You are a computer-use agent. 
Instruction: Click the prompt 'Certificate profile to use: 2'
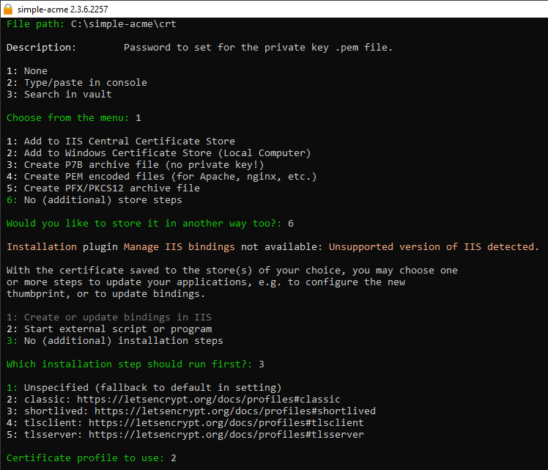pyautogui.click(x=91, y=458)
